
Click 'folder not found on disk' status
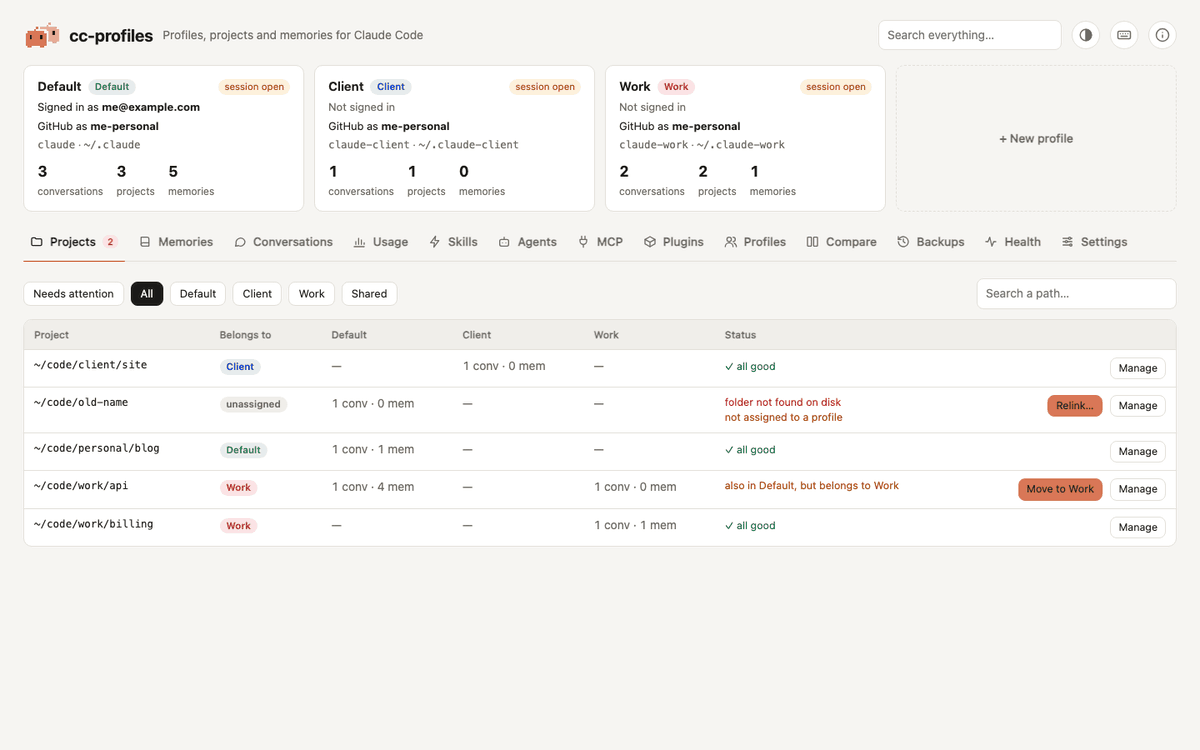(x=783, y=402)
